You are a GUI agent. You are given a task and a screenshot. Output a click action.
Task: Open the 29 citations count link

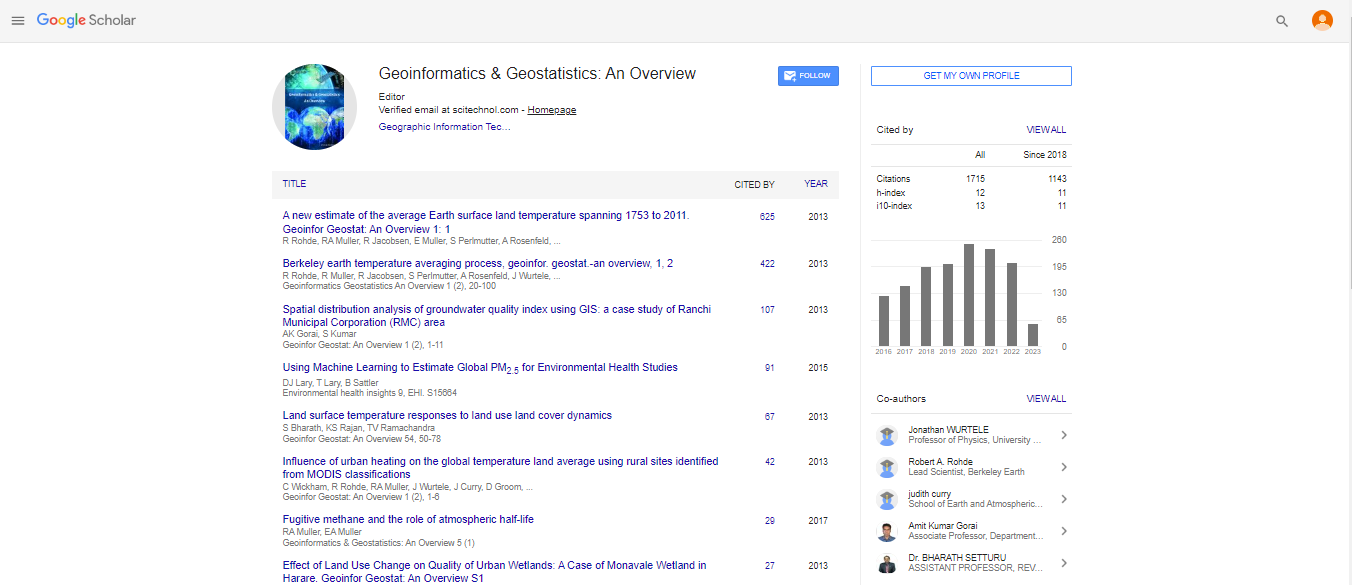(770, 521)
